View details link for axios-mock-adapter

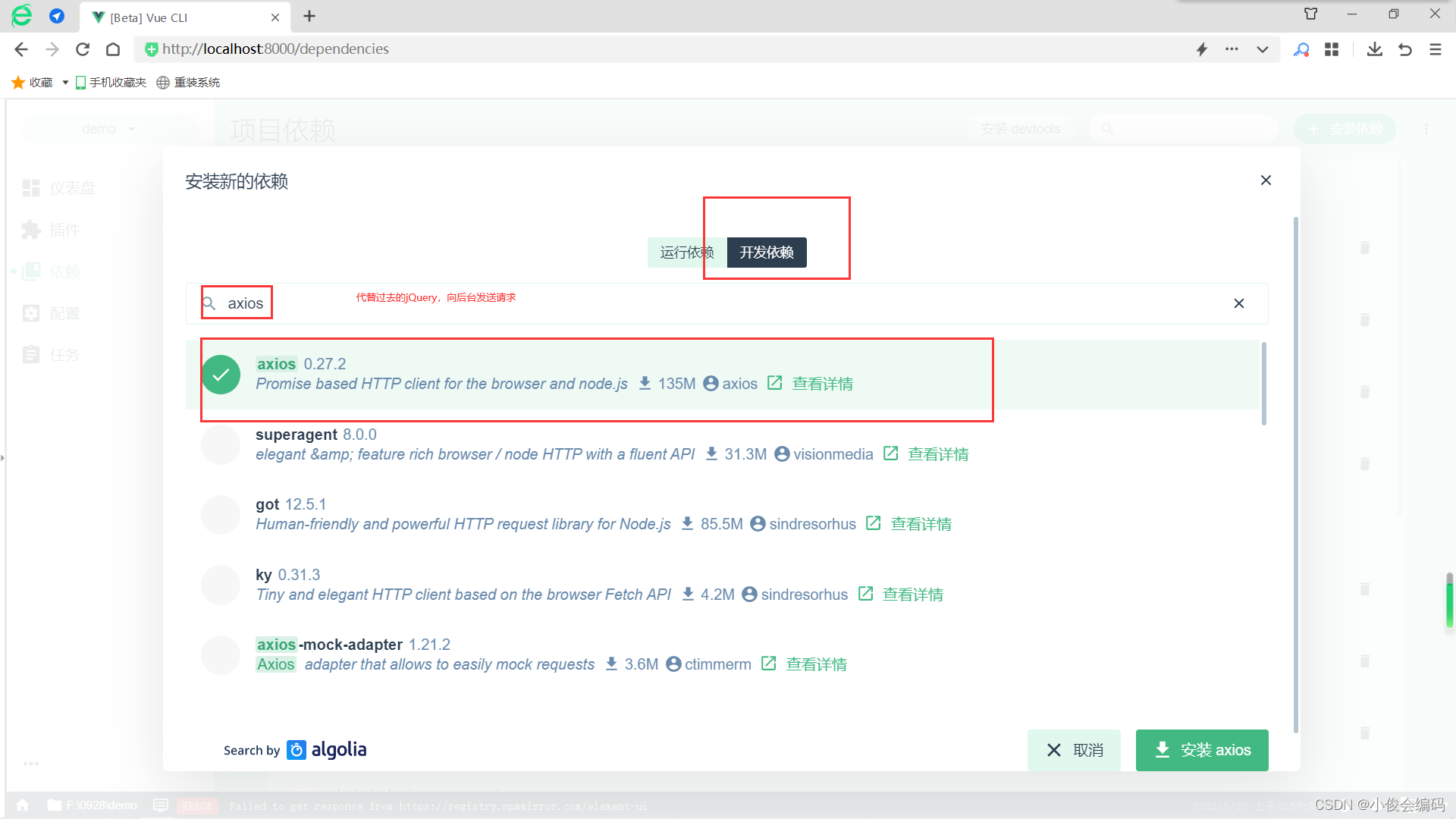817,664
